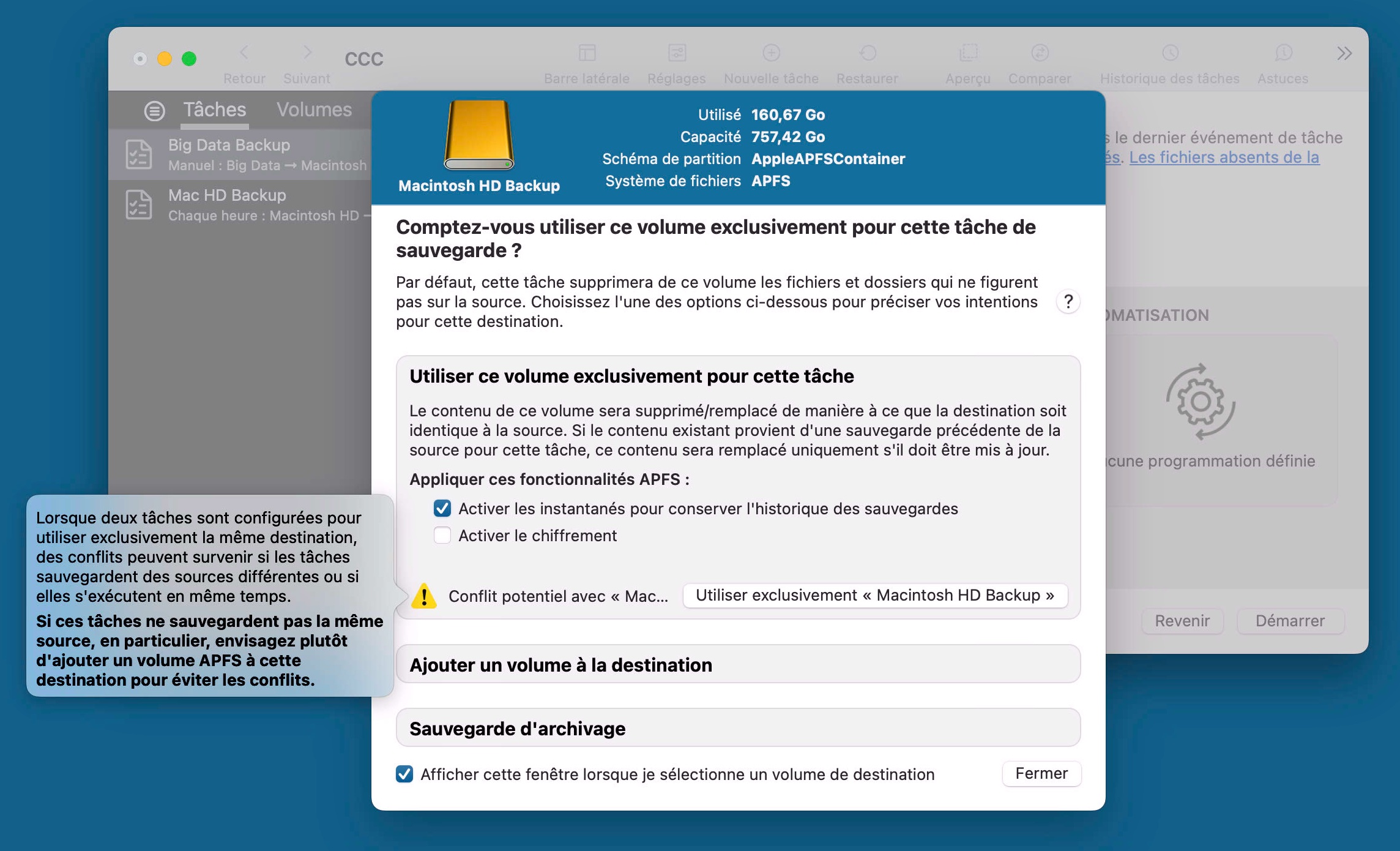This screenshot has width=1400, height=851.
Task: Click the Démarrer button
Action: tap(1290, 621)
